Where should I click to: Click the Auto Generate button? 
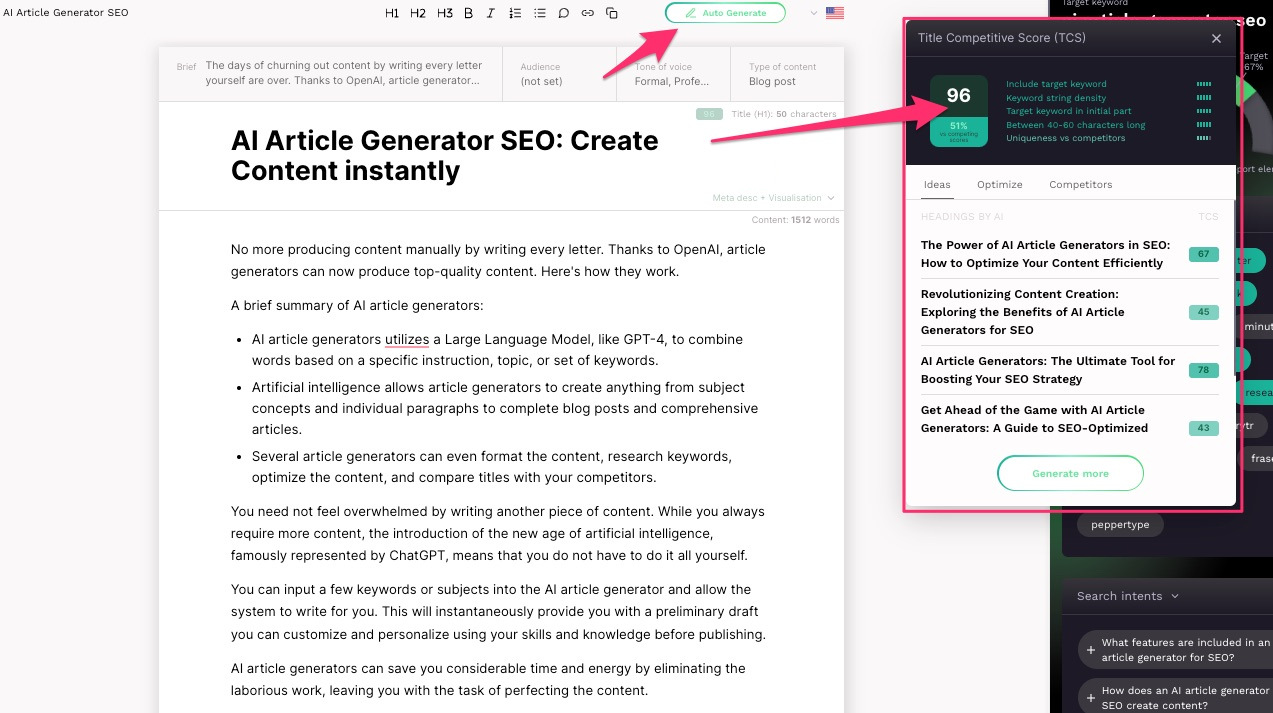click(x=725, y=13)
